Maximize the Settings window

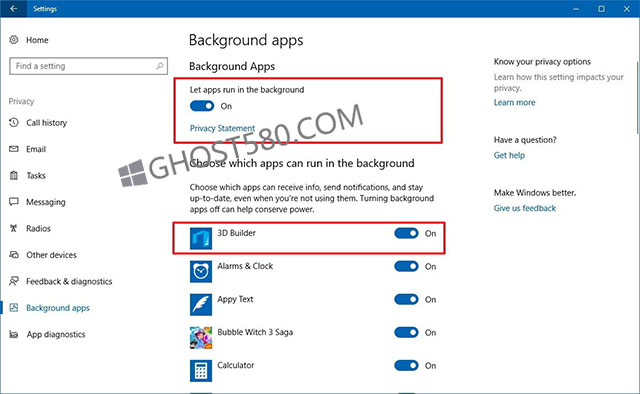pyautogui.click(x=601, y=9)
